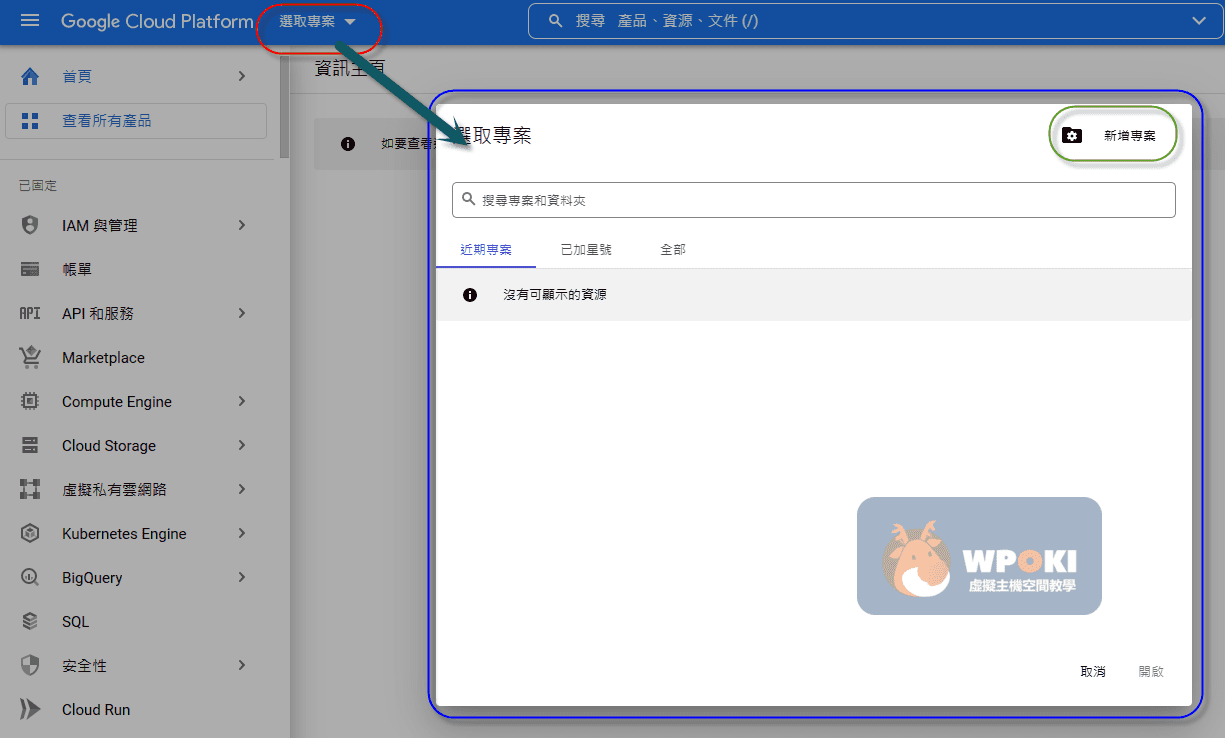The image size is (1225, 738).
Task: Click the 新增專案 new project button
Action: (x=1113, y=135)
